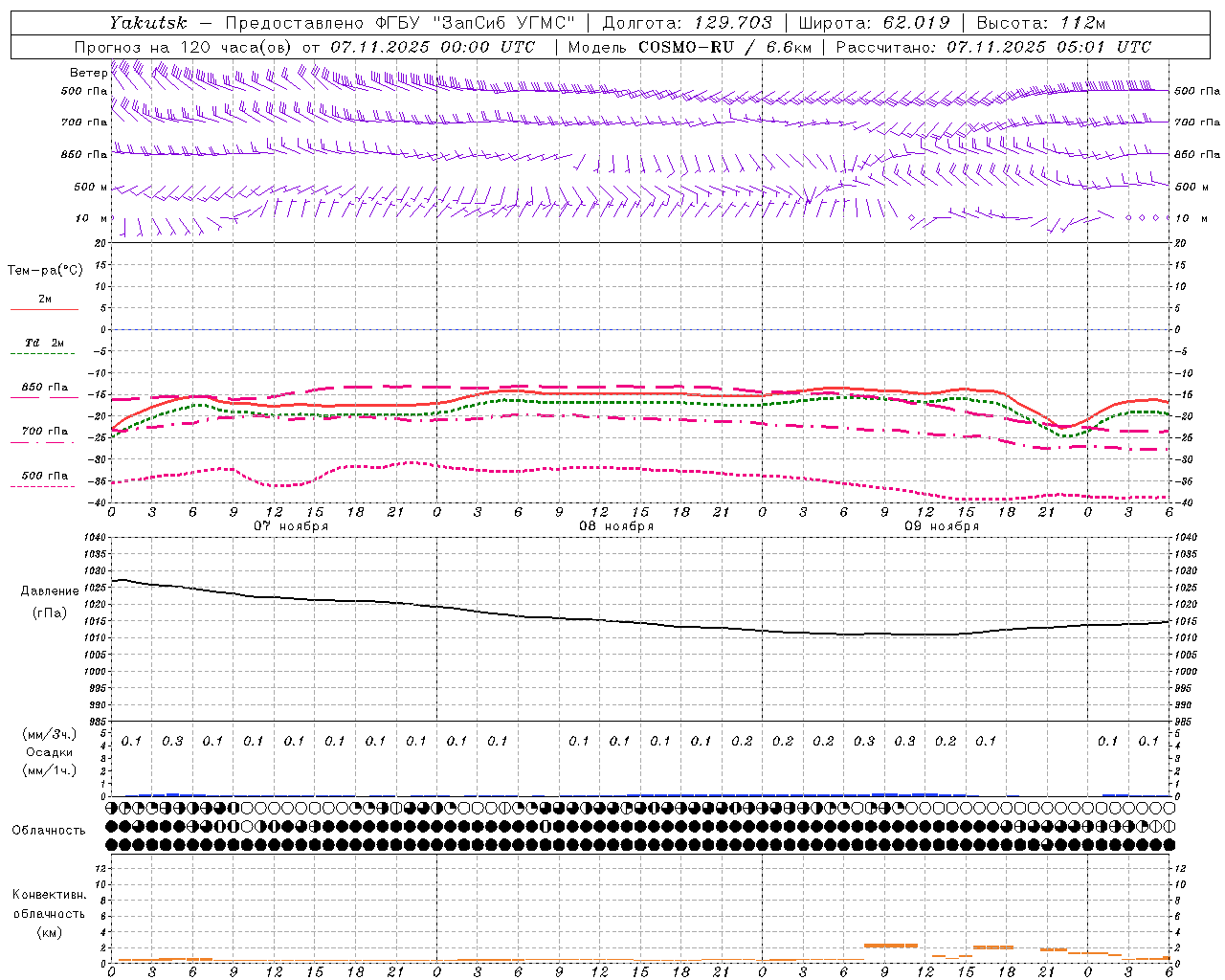This screenshot has width=1225, height=980.
Task: Click the left-side 500 м wind level label
Action: coord(90,187)
